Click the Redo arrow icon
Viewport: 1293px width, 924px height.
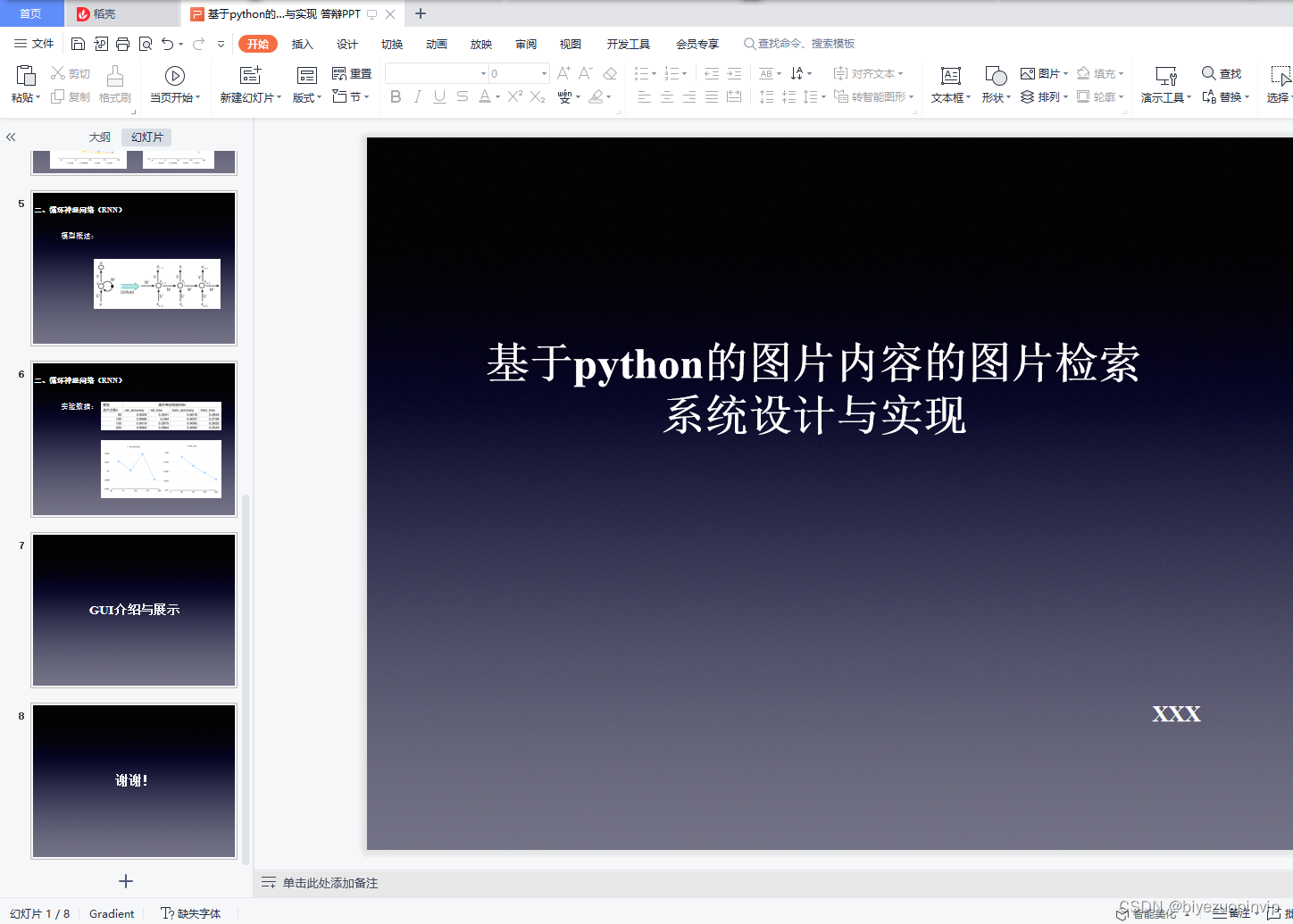pos(198,44)
